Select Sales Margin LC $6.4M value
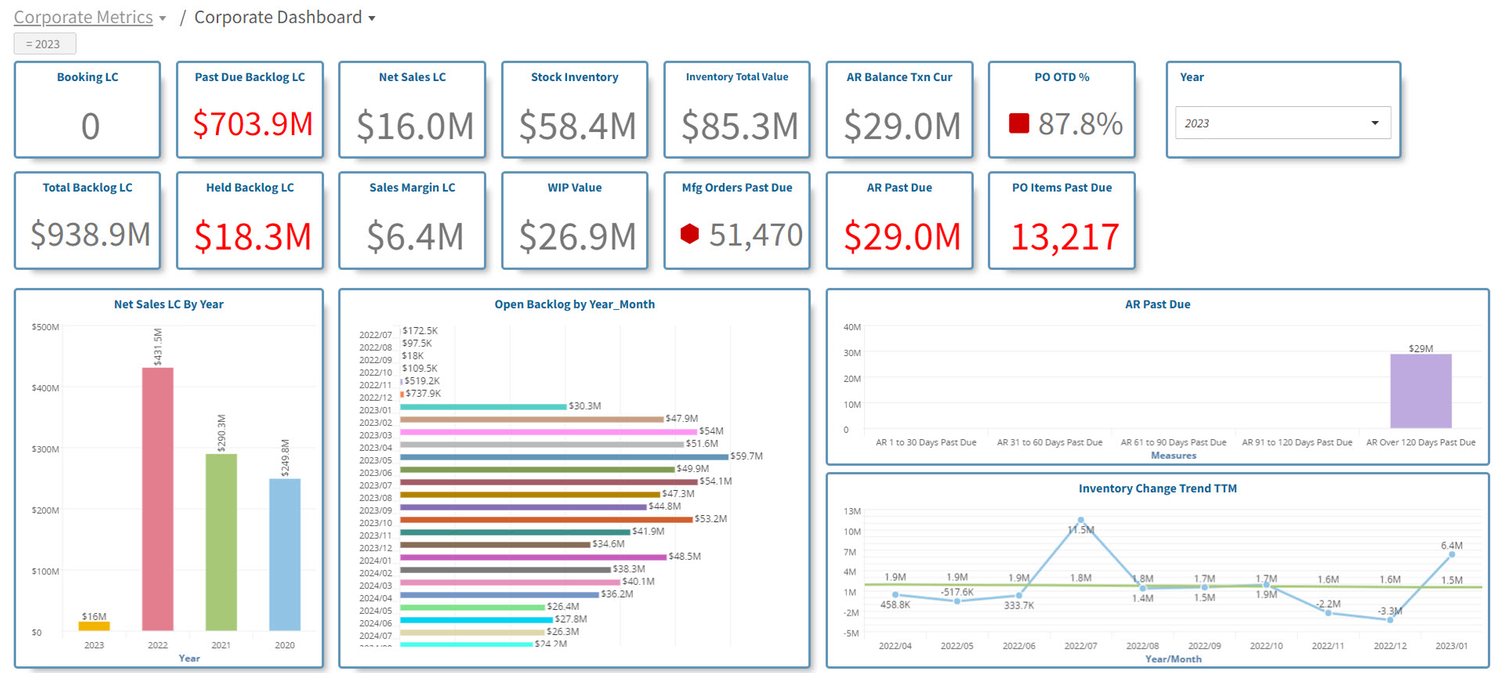 (415, 235)
